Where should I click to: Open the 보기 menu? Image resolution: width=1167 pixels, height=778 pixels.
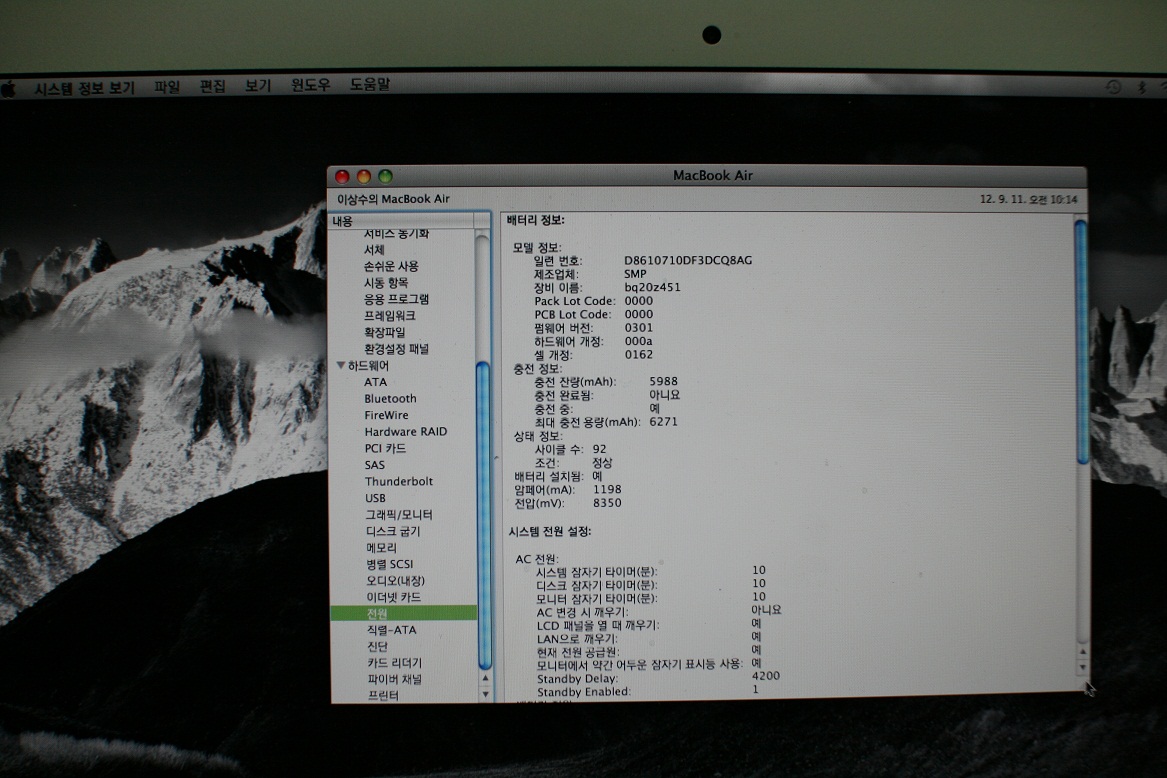pyautogui.click(x=258, y=87)
